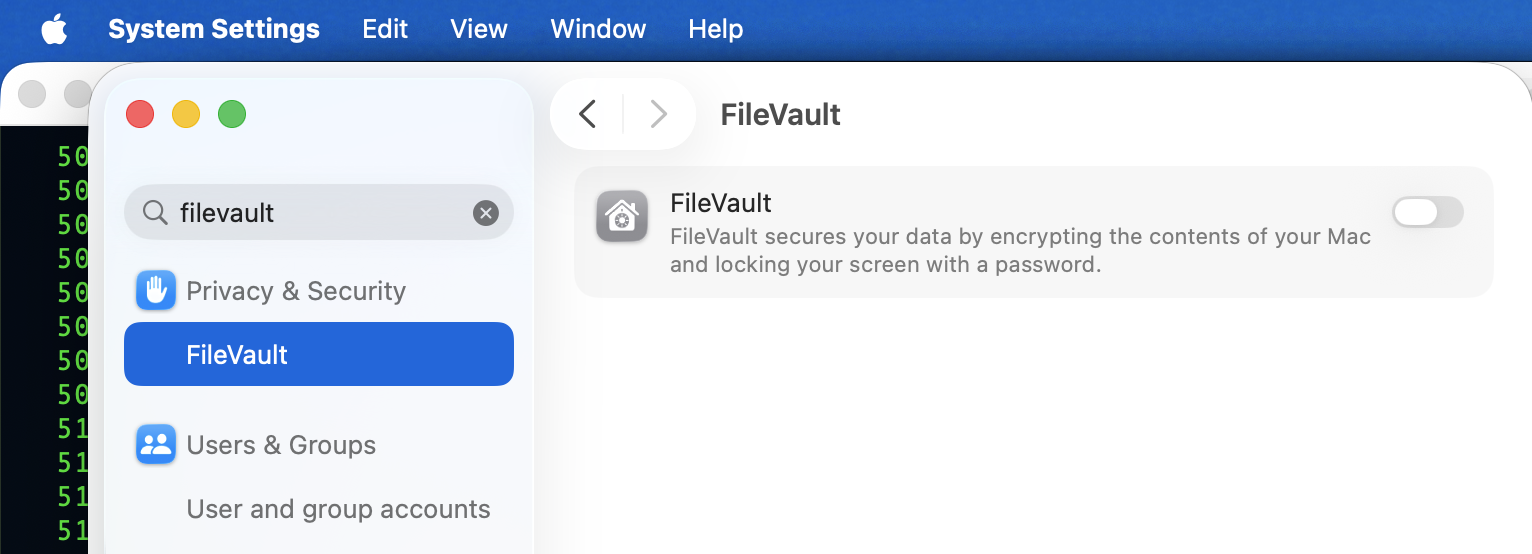Focus the sidebar search field

pos(320,213)
